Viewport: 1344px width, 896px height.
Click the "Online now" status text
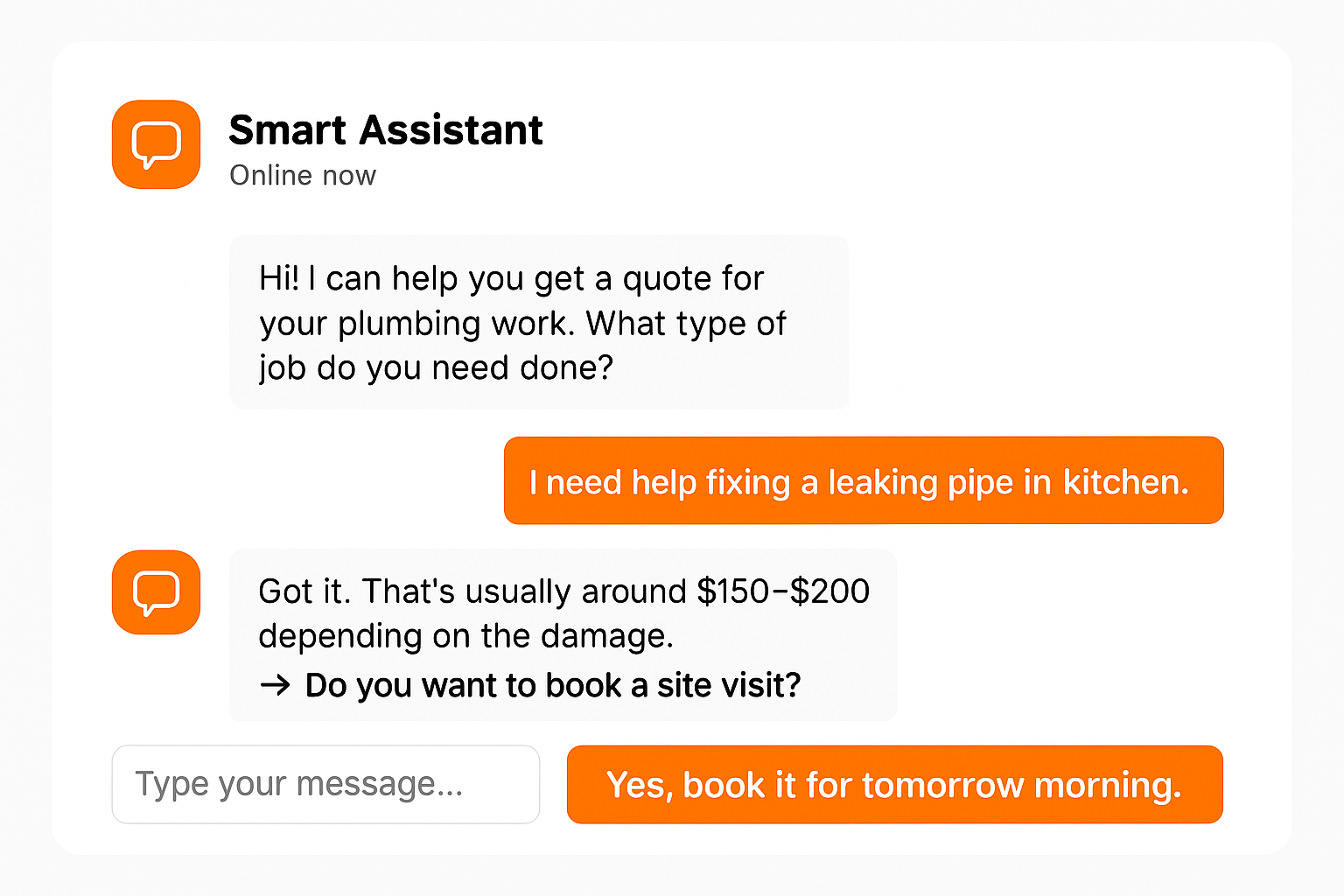303,176
